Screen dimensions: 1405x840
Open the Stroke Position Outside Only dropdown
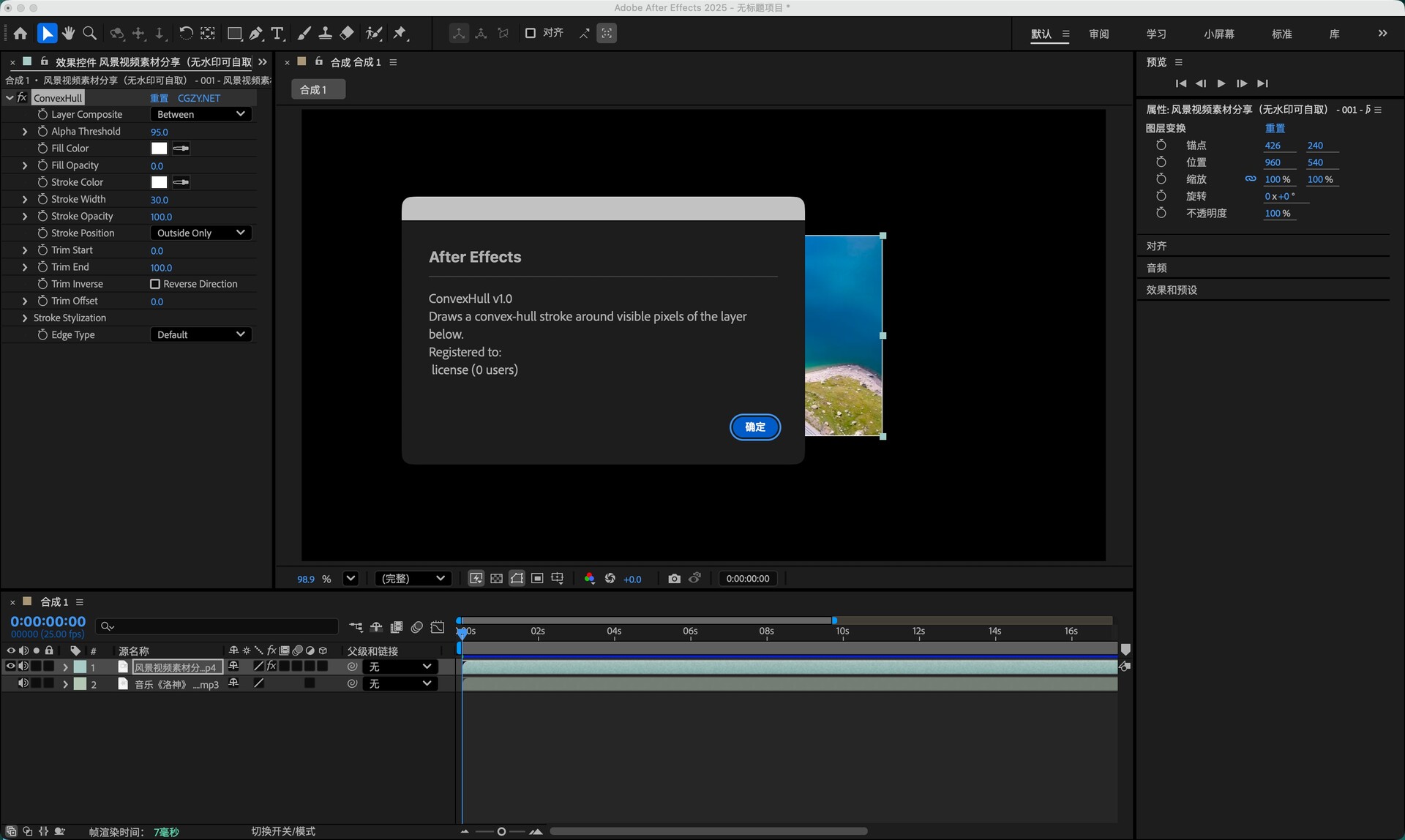201,233
